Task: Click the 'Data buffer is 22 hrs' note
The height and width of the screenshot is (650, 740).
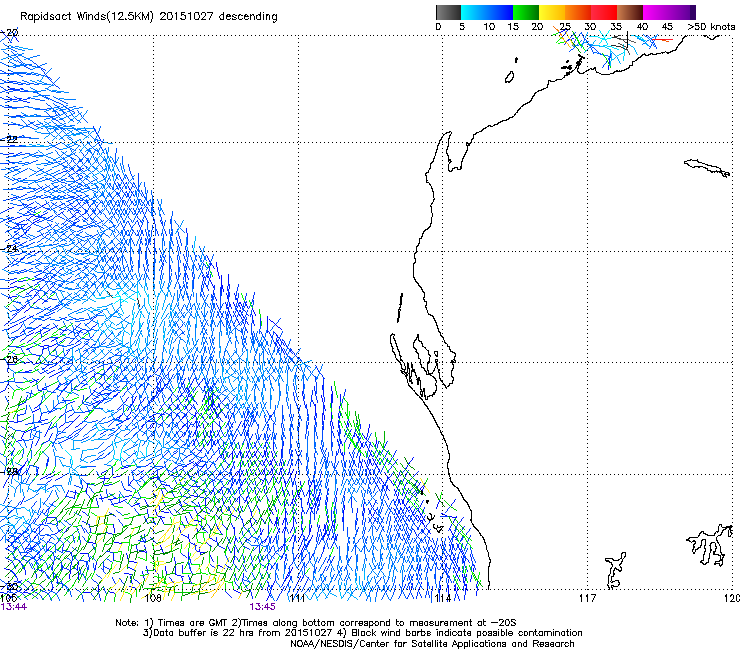Action: click(240, 633)
